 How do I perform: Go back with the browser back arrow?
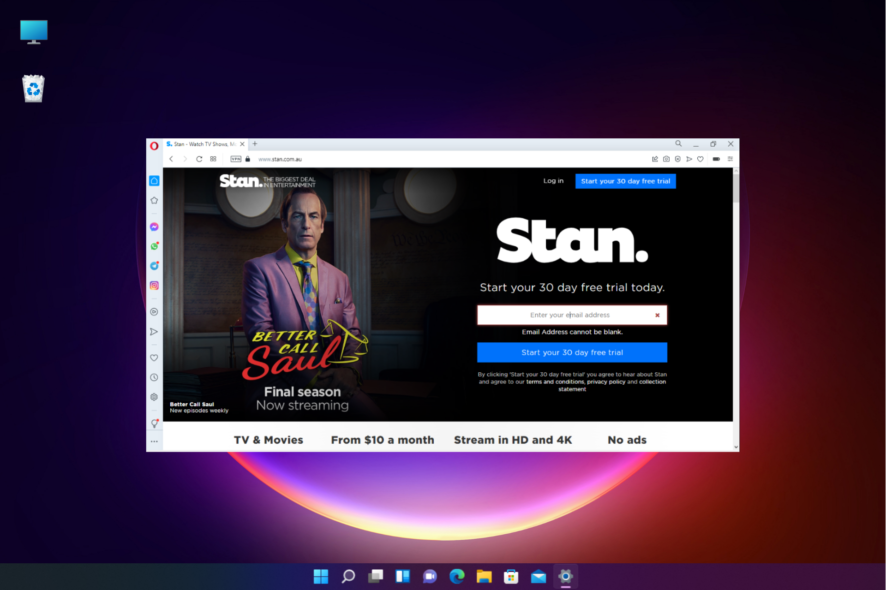coord(171,159)
